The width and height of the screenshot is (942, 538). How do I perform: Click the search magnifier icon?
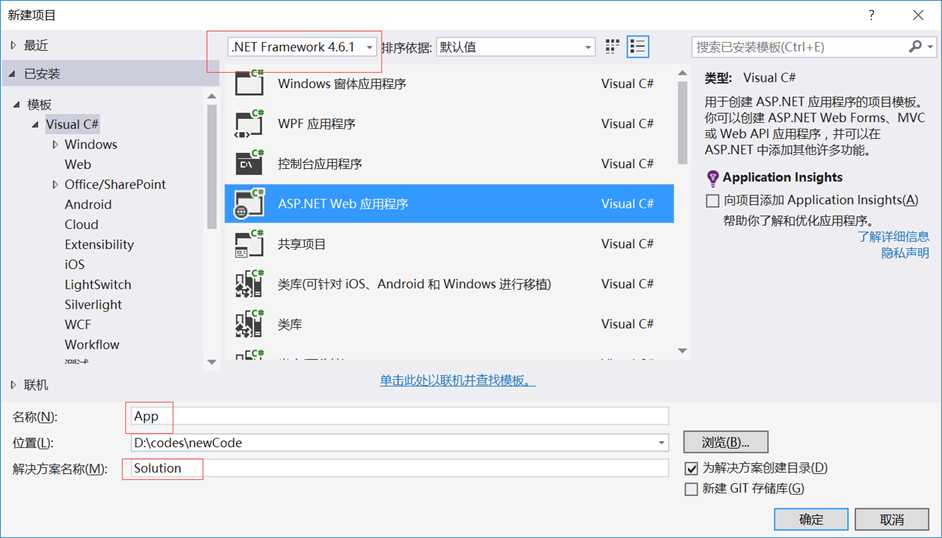click(x=915, y=46)
